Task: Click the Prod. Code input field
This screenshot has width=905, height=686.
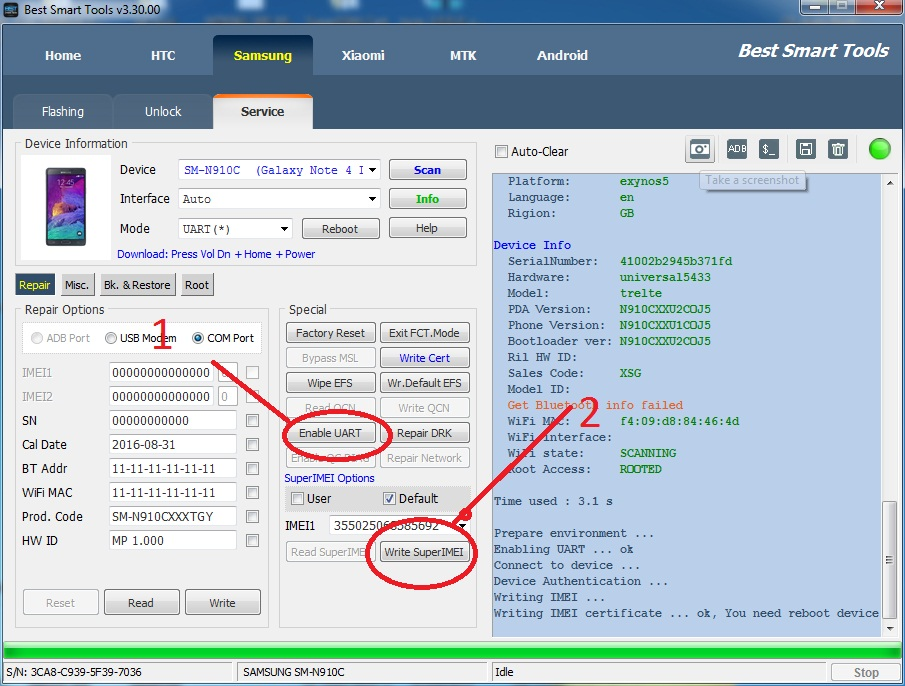Action: pos(173,516)
